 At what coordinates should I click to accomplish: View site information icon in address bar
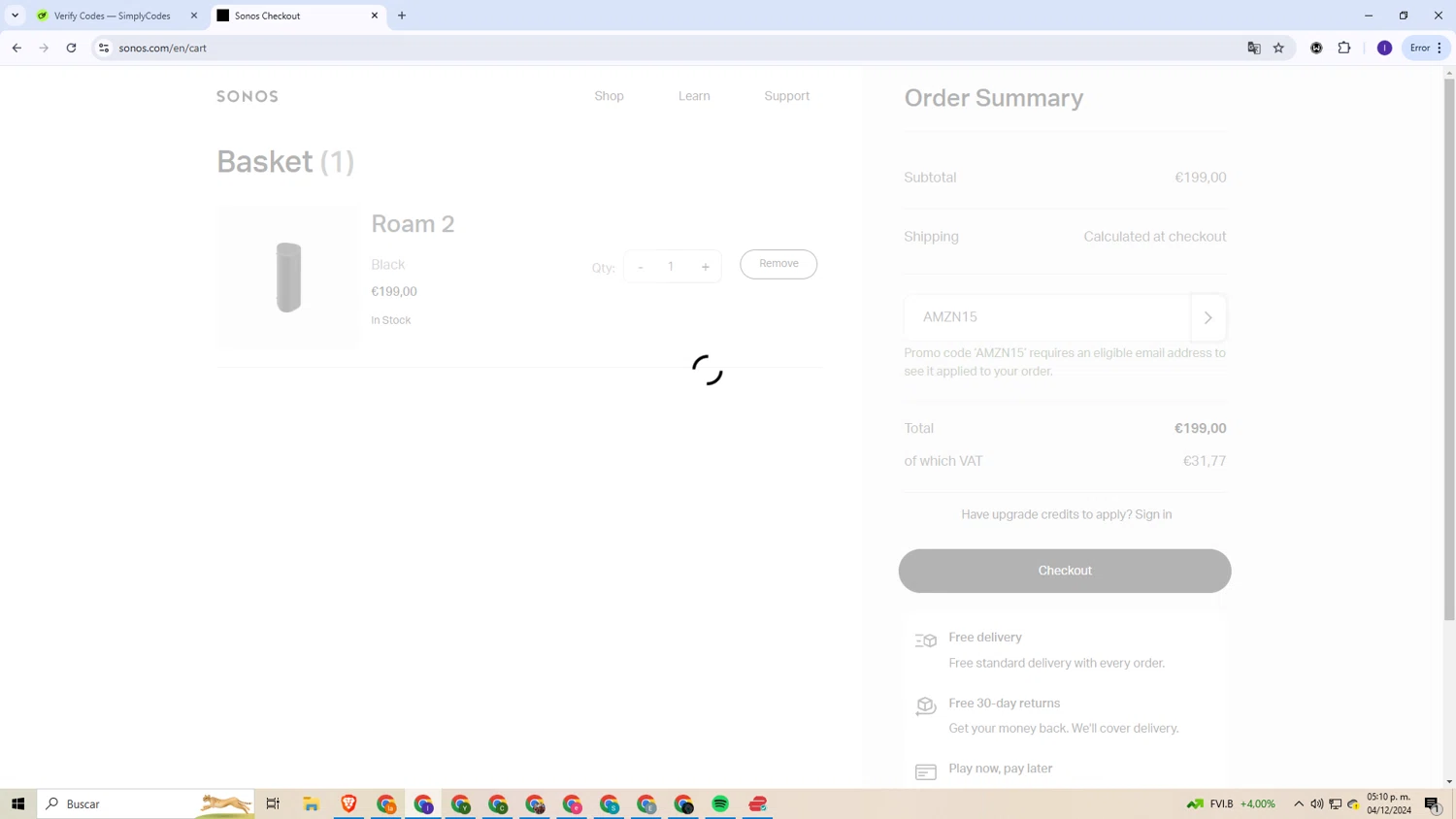pos(104,48)
